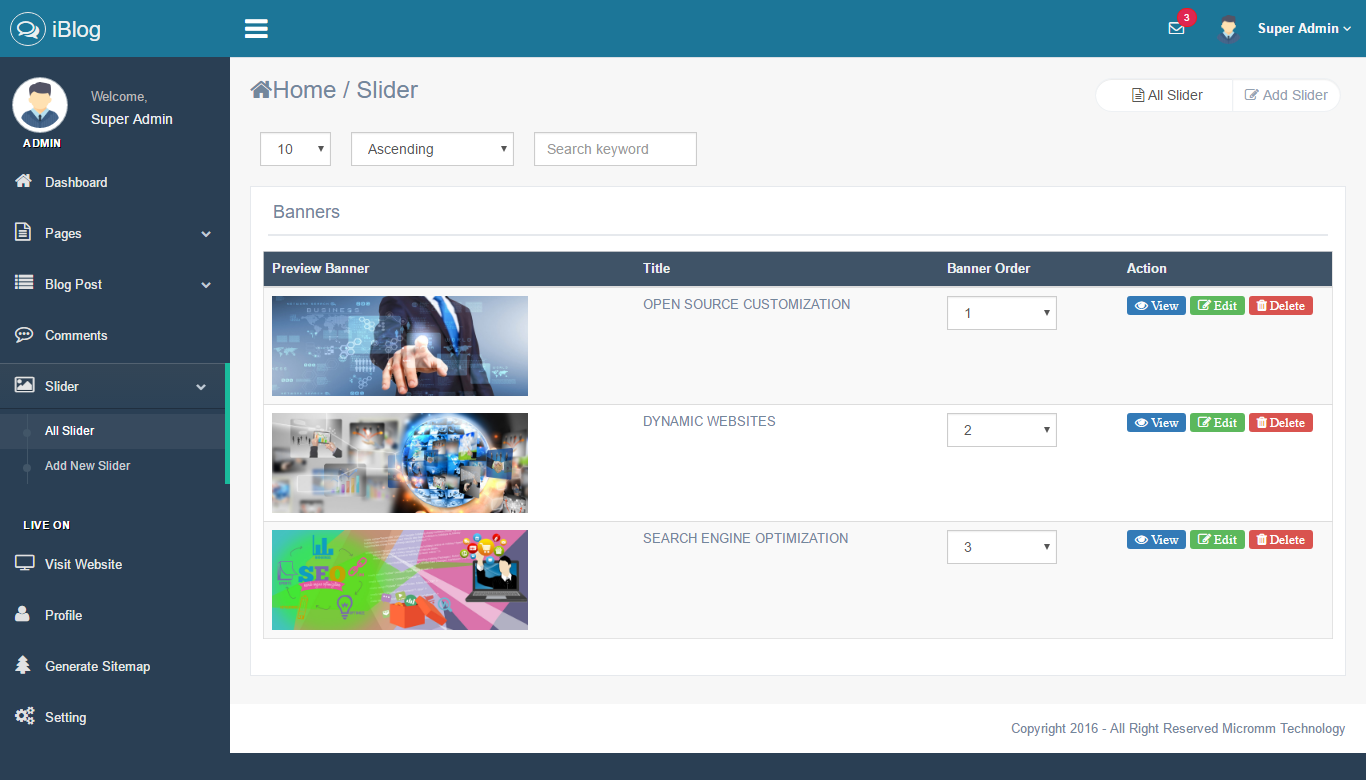The image size is (1366, 780).
Task: Switch to the Add Slider tab
Action: pos(1286,95)
